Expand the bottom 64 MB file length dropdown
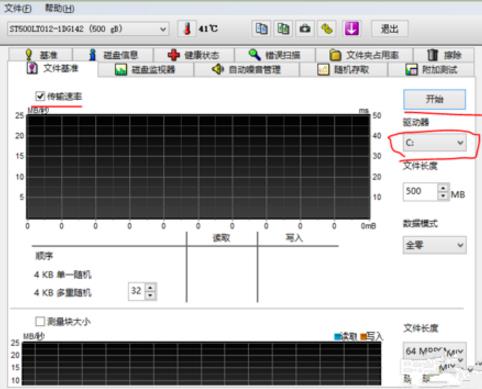Viewport: 482px width, 389px height. 434,351
